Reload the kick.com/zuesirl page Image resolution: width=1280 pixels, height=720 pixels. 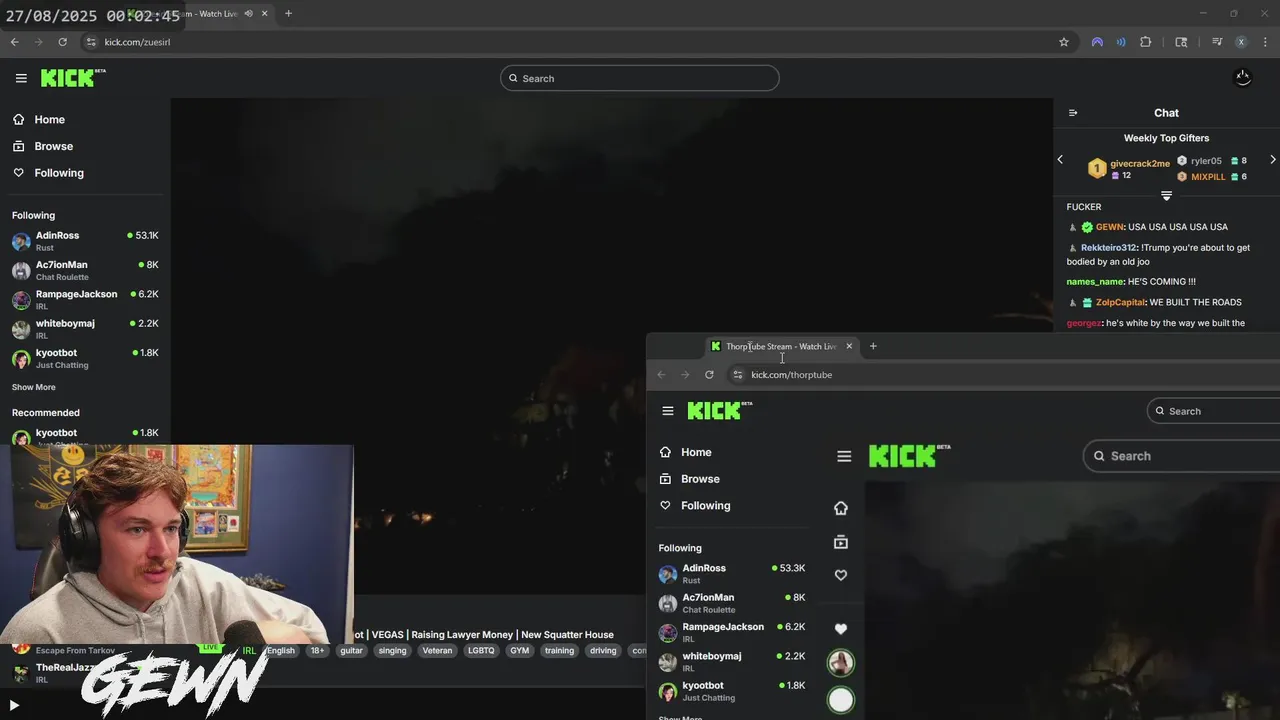tap(62, 42)
